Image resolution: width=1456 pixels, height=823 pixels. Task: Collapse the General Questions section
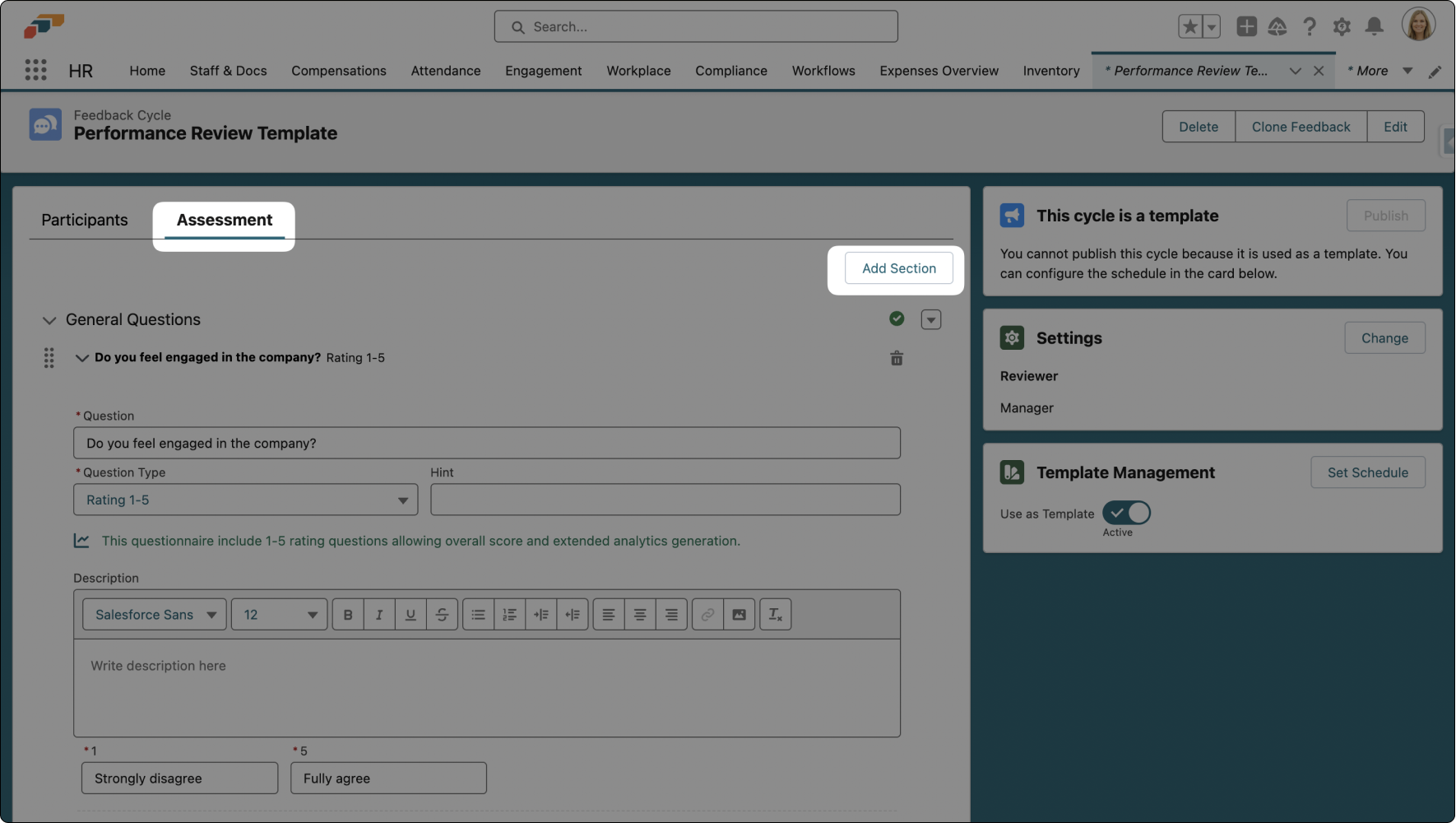49,320
